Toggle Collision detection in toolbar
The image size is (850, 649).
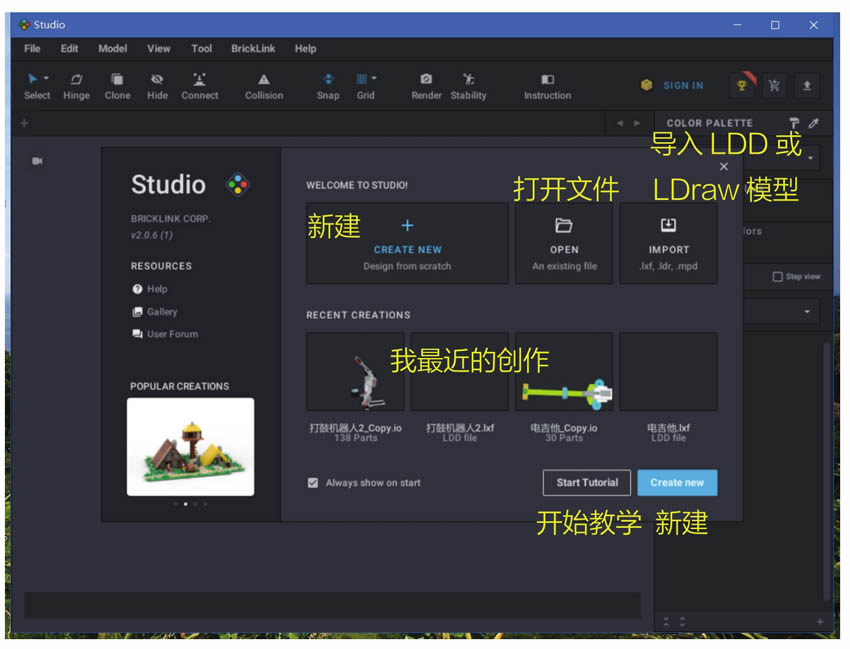click(264, 86)
